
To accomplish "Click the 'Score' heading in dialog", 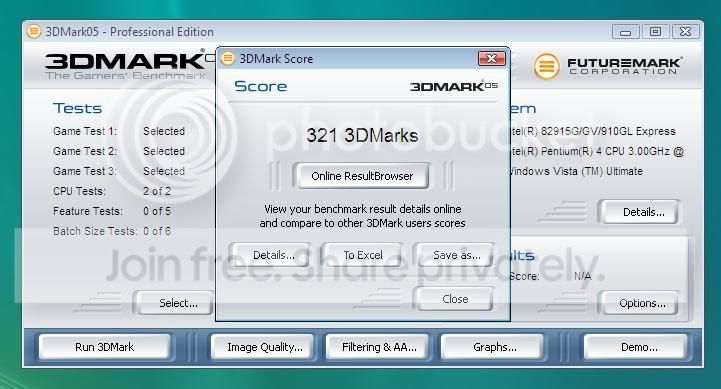I will [261, 86].
